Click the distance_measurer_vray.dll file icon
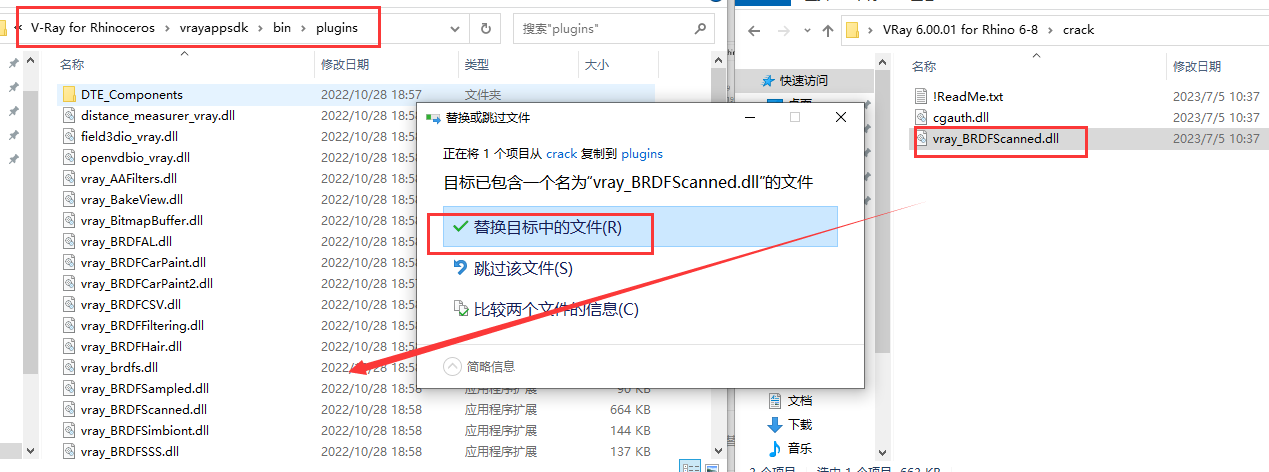Viewport: 1269px width, 472px height. coord(69,115)
